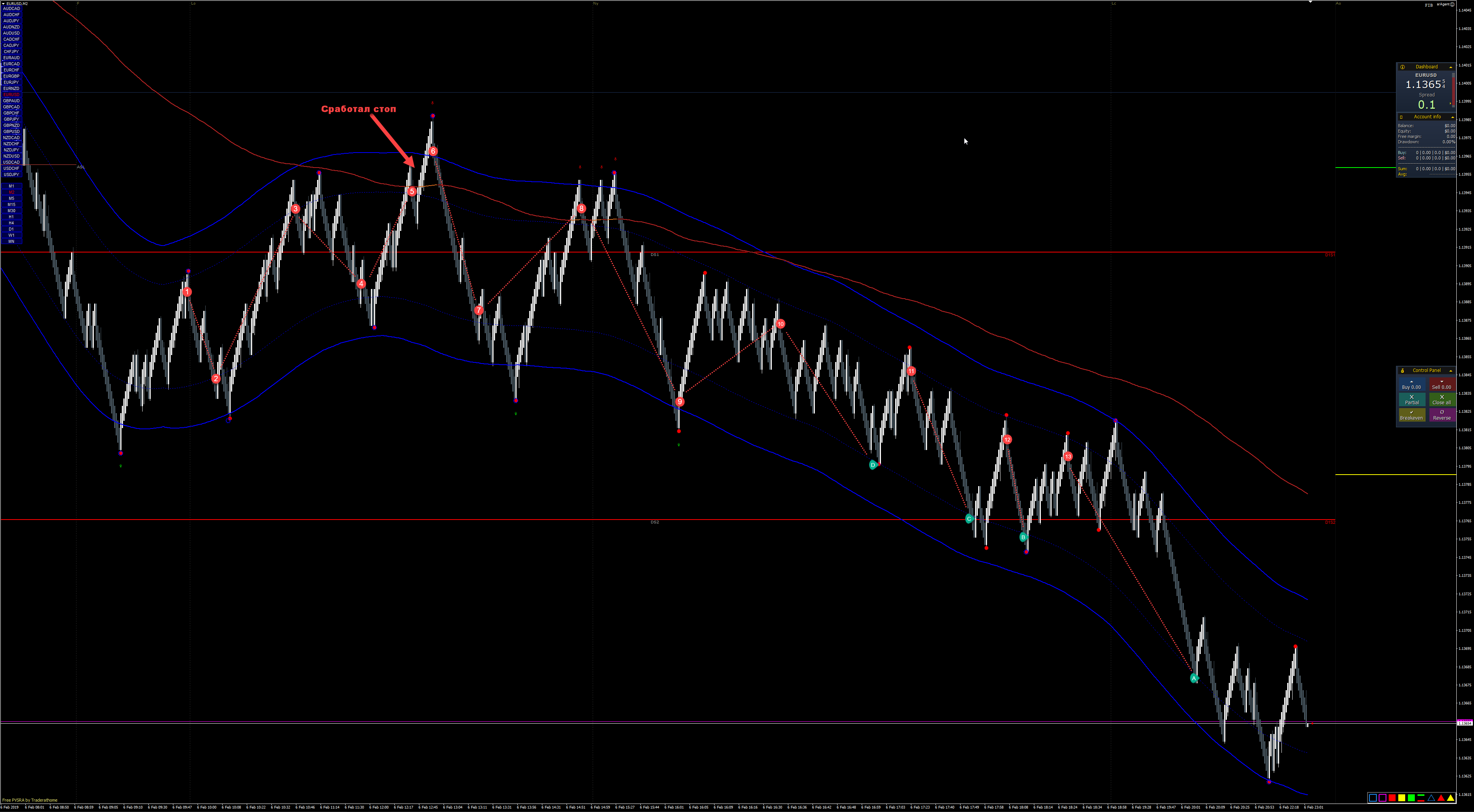Select the blue outlined rectangle drawing tool

coord(1373,798)
